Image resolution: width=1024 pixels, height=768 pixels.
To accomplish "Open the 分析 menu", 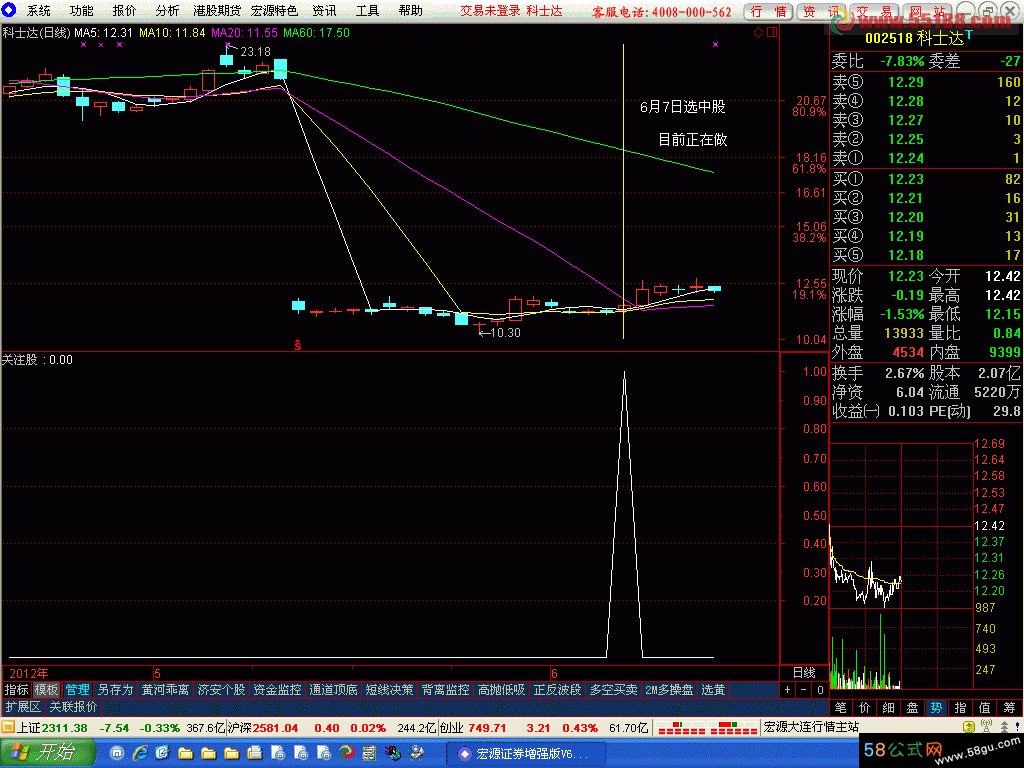I will [167, 11].
